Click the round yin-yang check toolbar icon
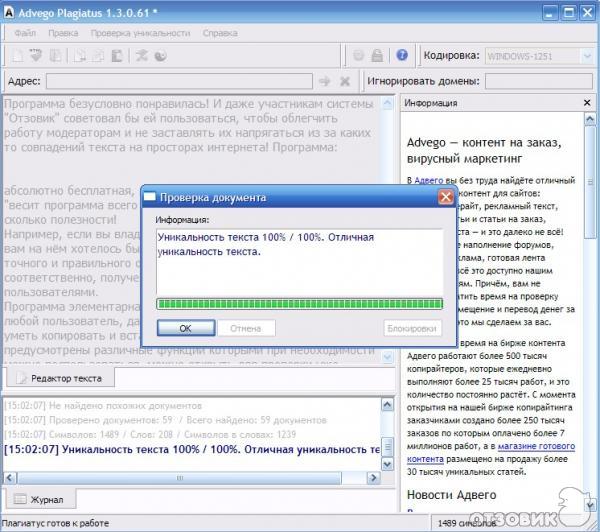The image size is (600, 532). 161,56
